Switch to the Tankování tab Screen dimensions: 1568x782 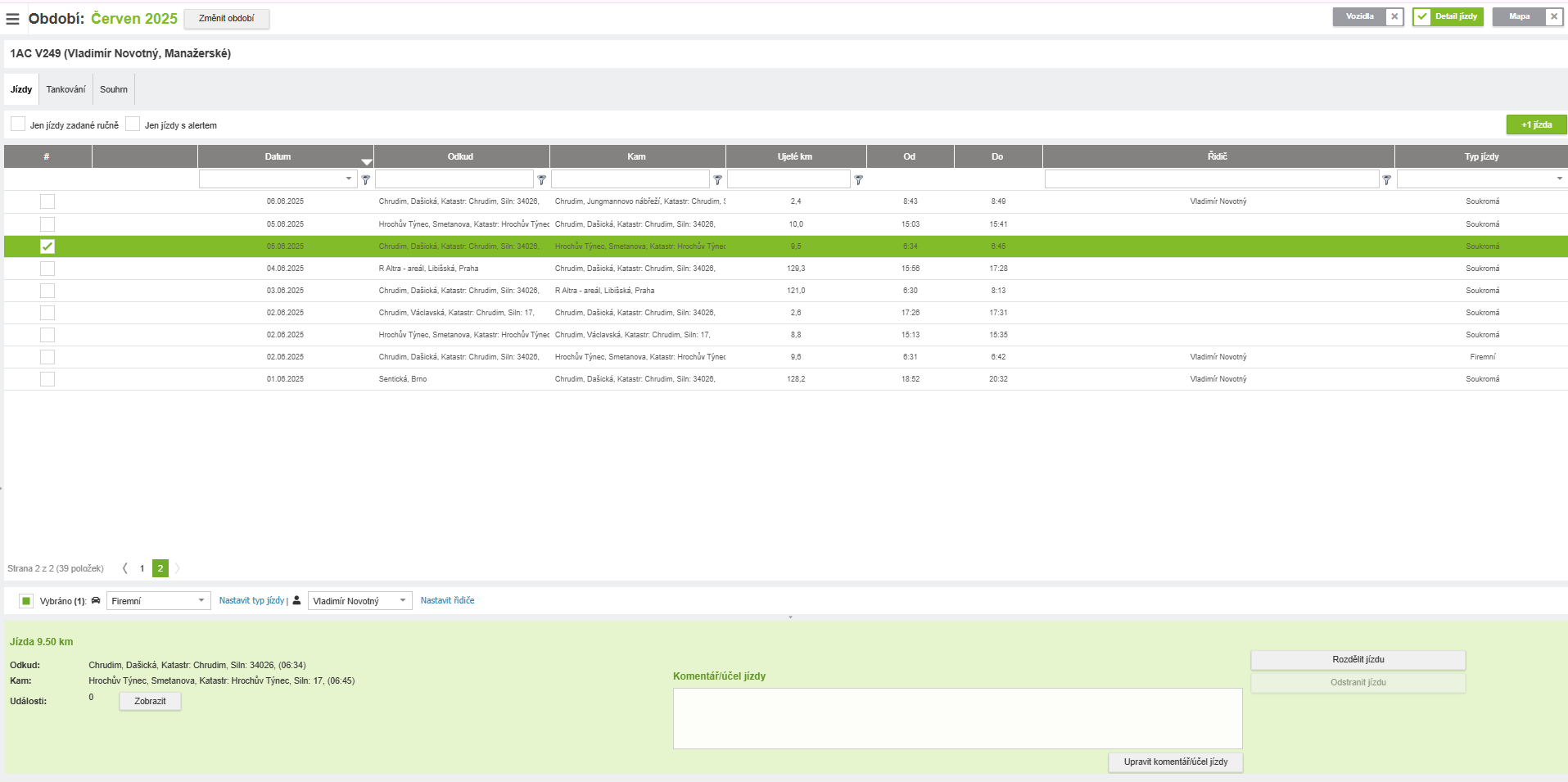pos(66,89)
